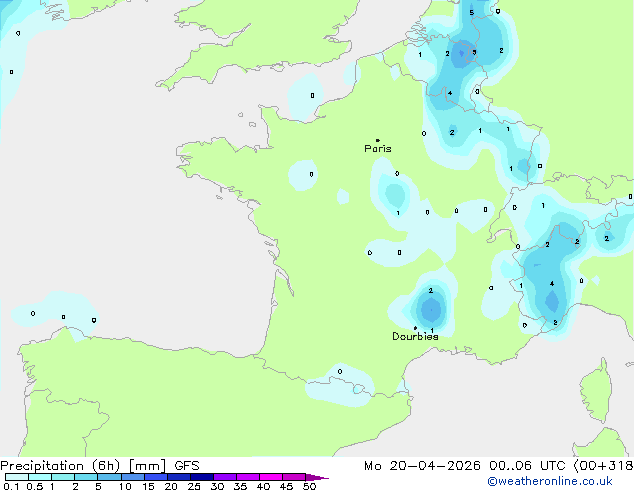634x490 pixels.
Task: Pick the 30–35 mm purple legend swatch
Action: pyautogui.click(x=225, y=477)
